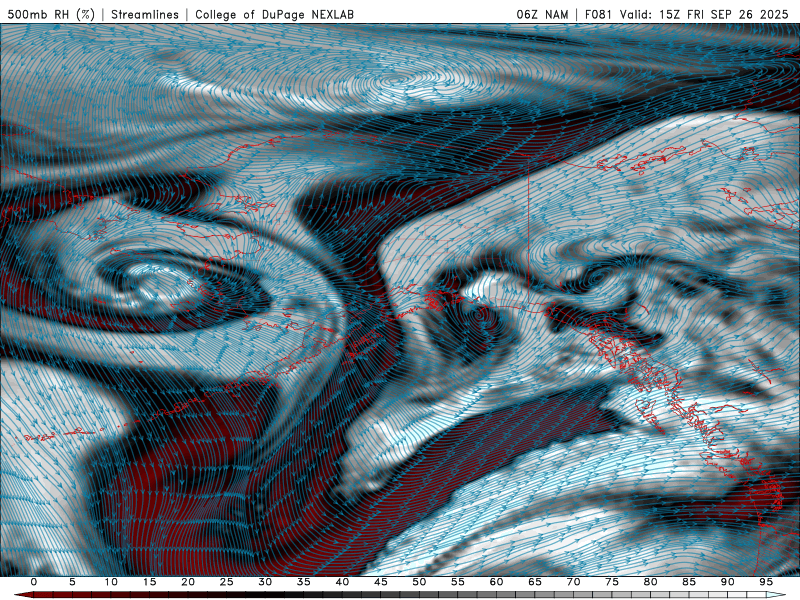The height and width of the screenshot is (600, 800).
Task: Click the "90" label on the color scale
Action: tap(728, 582)
